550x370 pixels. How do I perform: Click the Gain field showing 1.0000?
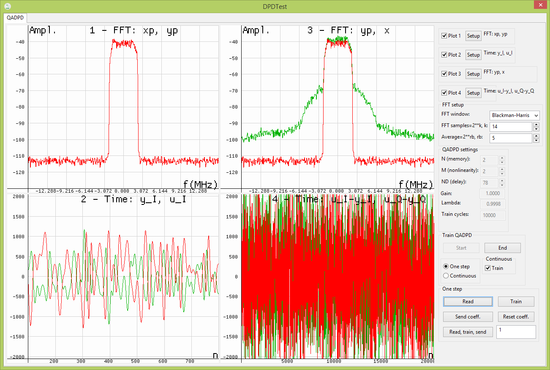[492, 193]
